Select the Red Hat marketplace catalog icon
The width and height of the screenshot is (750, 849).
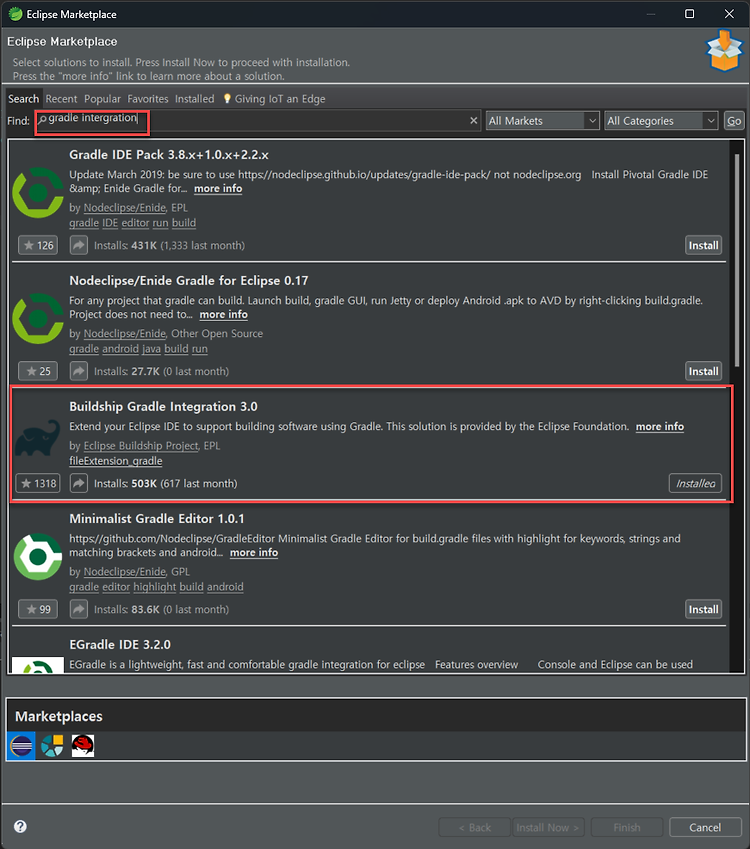(83, 746)
